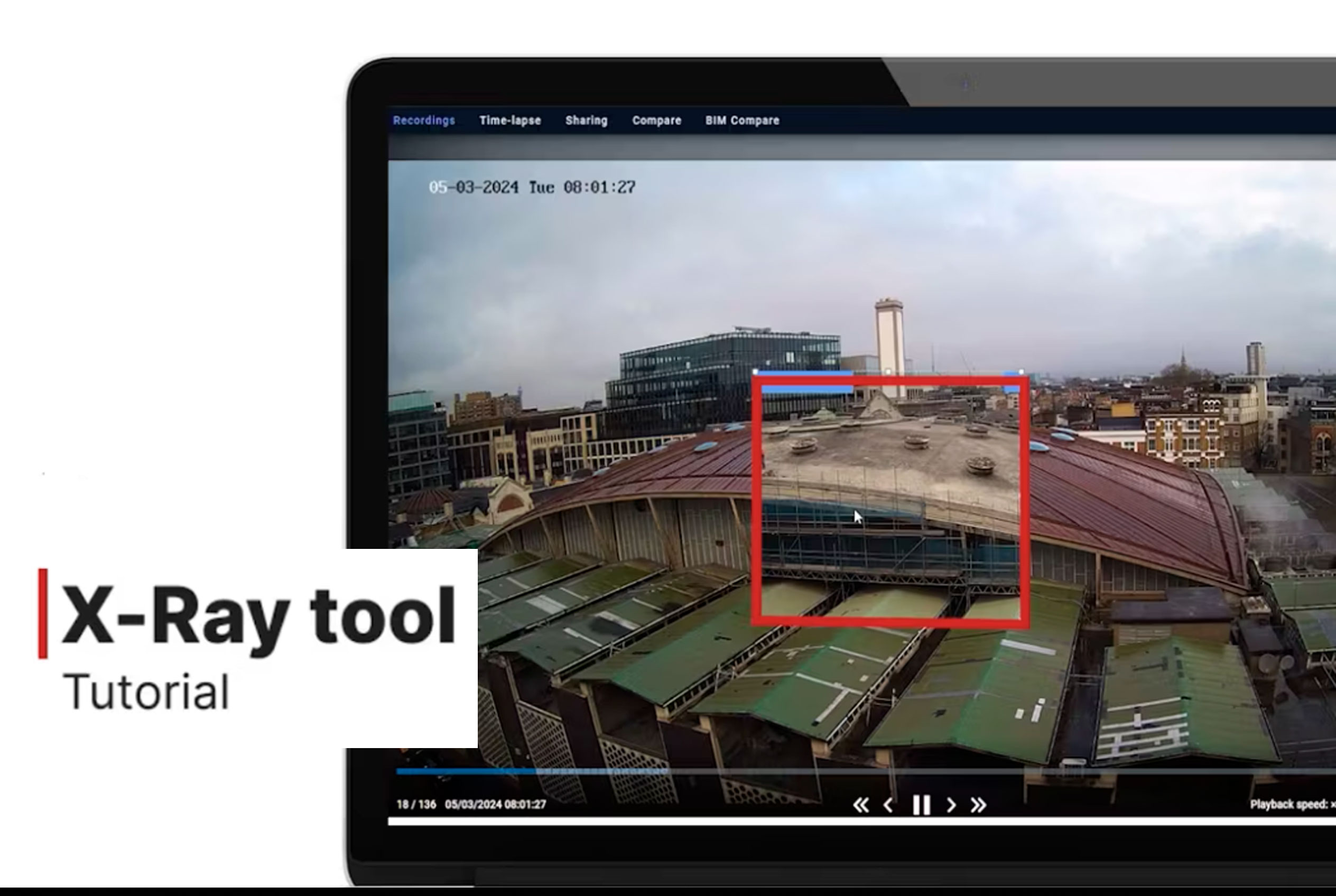Switch to the Time-lapse tab
Image resolution: width=1336 pixels, height=896 pixels.
tap(510, 120)
